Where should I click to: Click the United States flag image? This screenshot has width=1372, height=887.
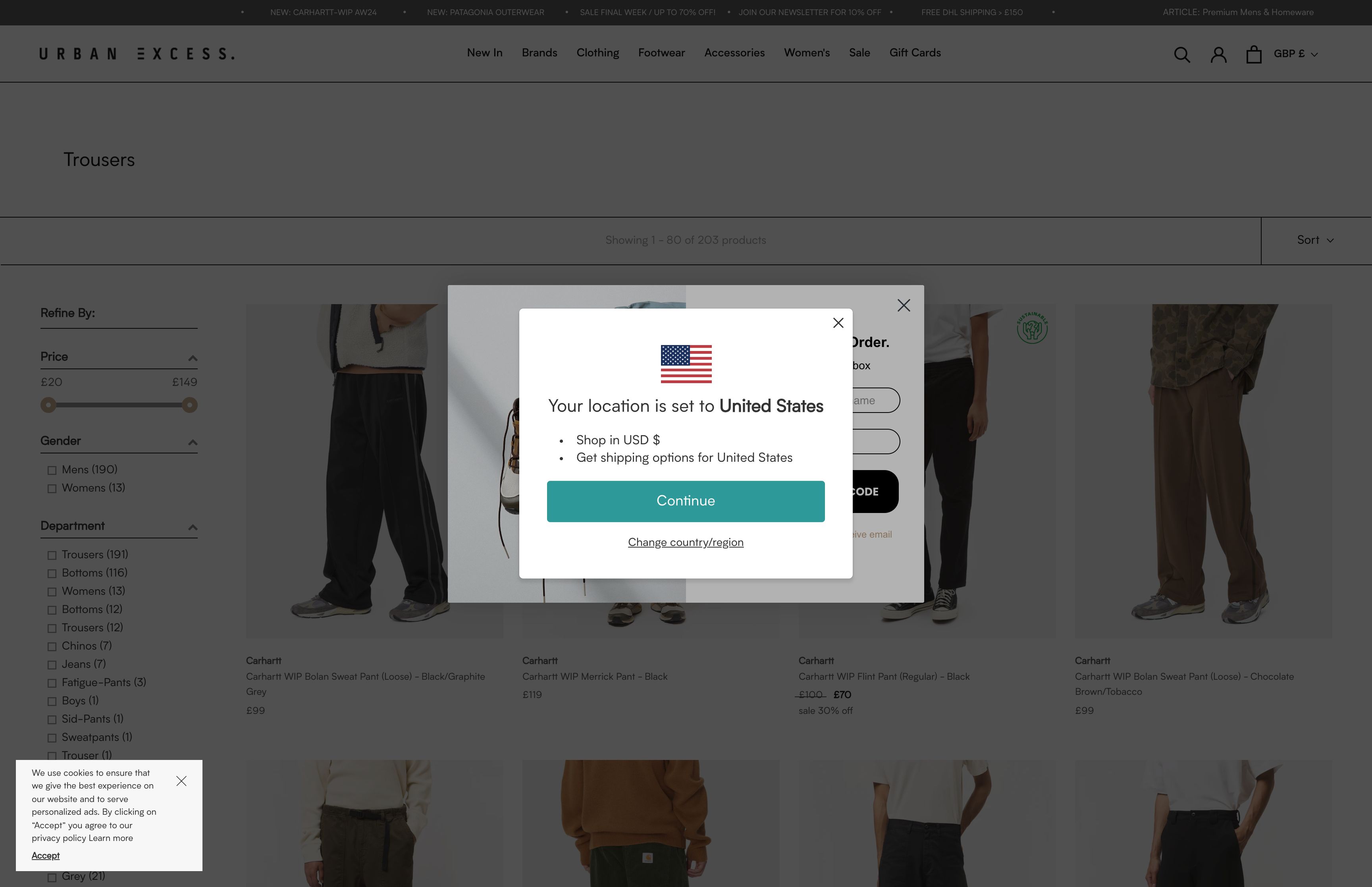686,364
